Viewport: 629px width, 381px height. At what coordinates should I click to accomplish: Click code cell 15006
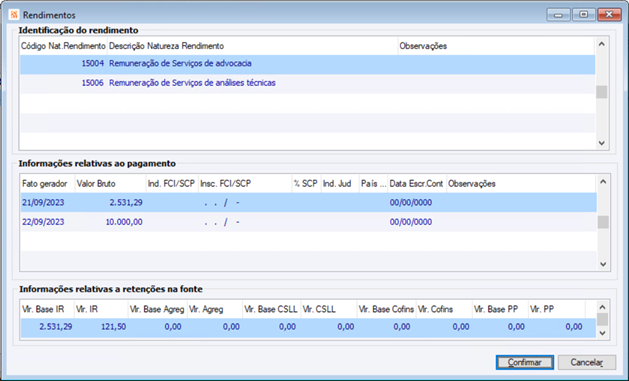pyautogui.click(x=92, y=83)
